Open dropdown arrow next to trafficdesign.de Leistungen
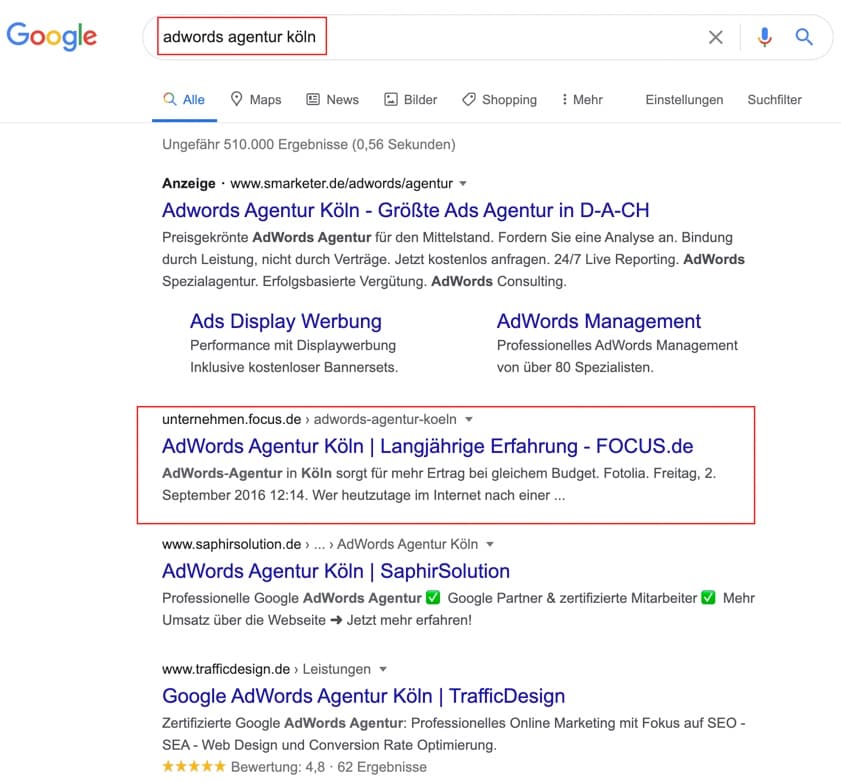 click(x=383, y=669)
